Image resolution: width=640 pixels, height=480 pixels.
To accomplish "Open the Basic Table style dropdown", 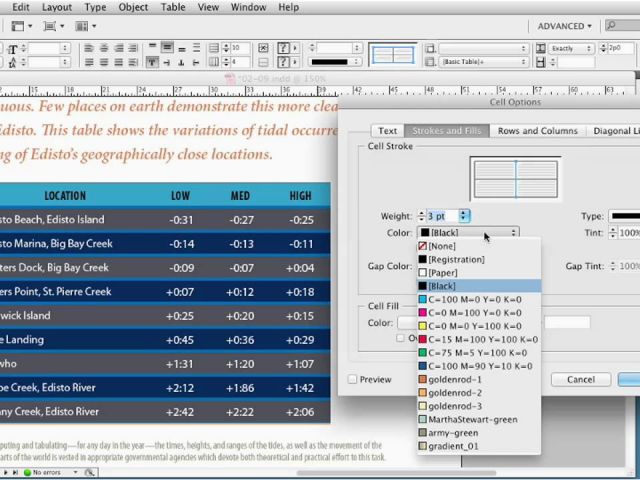I will [x=484, y=62].
